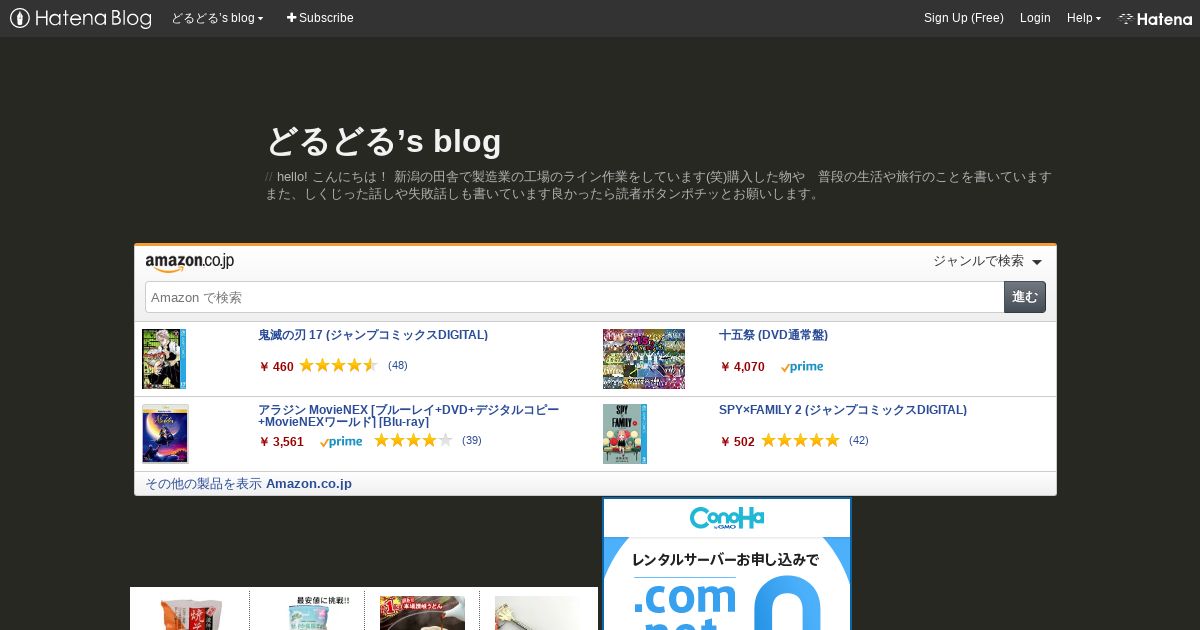Open the 十五祭 DVD cover thumbnail

644,359
